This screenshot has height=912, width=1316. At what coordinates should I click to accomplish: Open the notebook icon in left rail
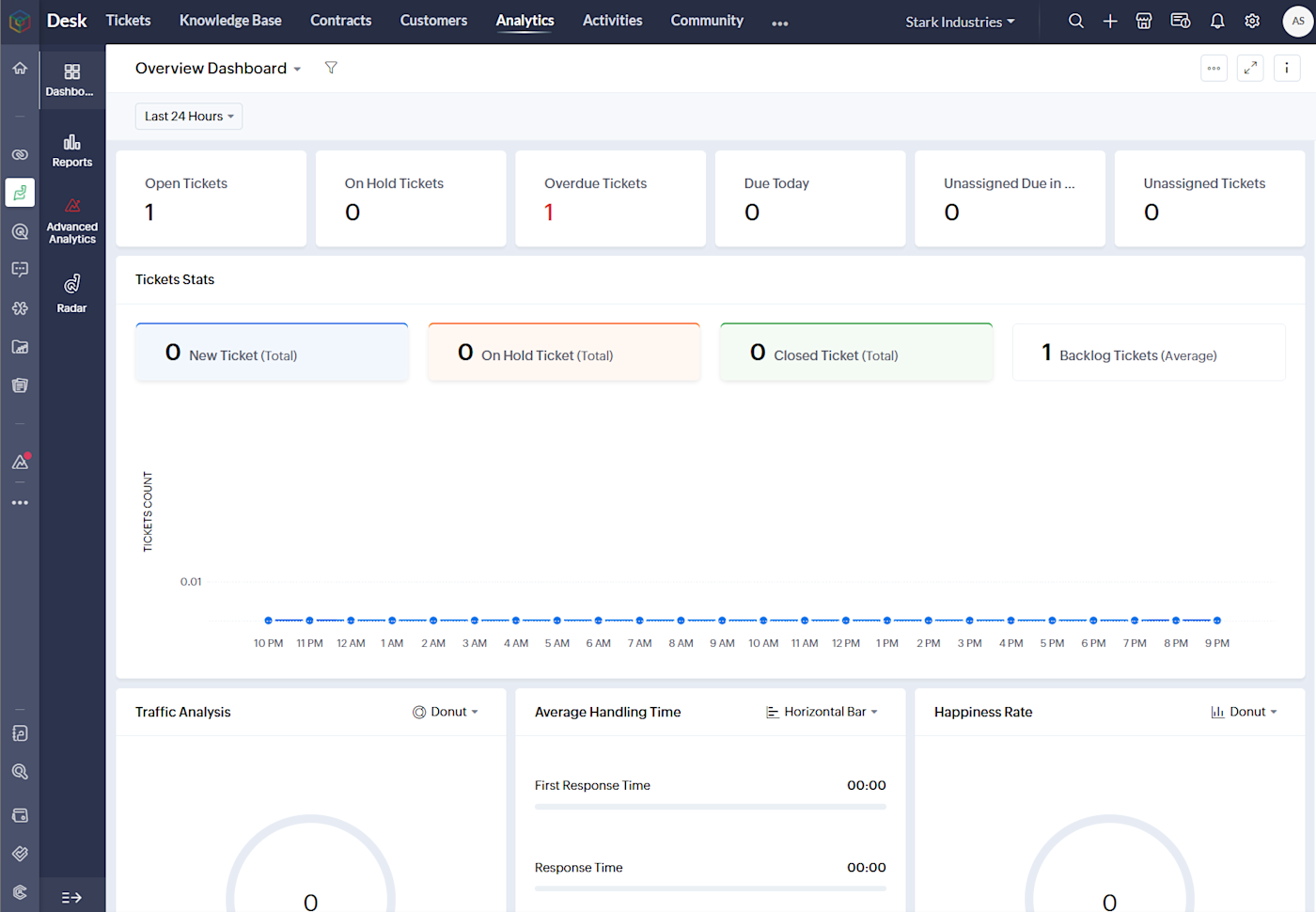pos(20,733)
